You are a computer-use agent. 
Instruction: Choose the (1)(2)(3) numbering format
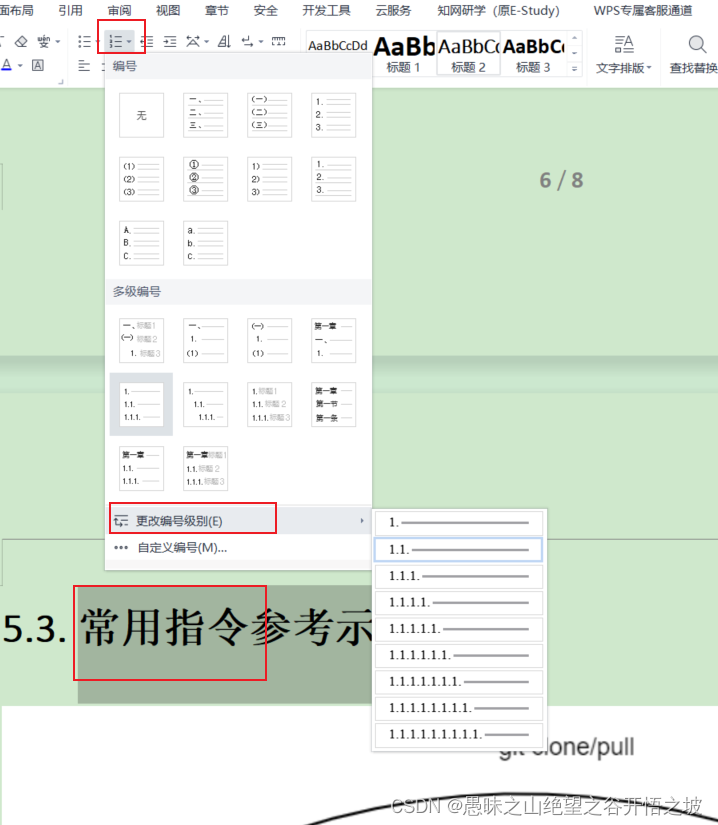(141, 179)
